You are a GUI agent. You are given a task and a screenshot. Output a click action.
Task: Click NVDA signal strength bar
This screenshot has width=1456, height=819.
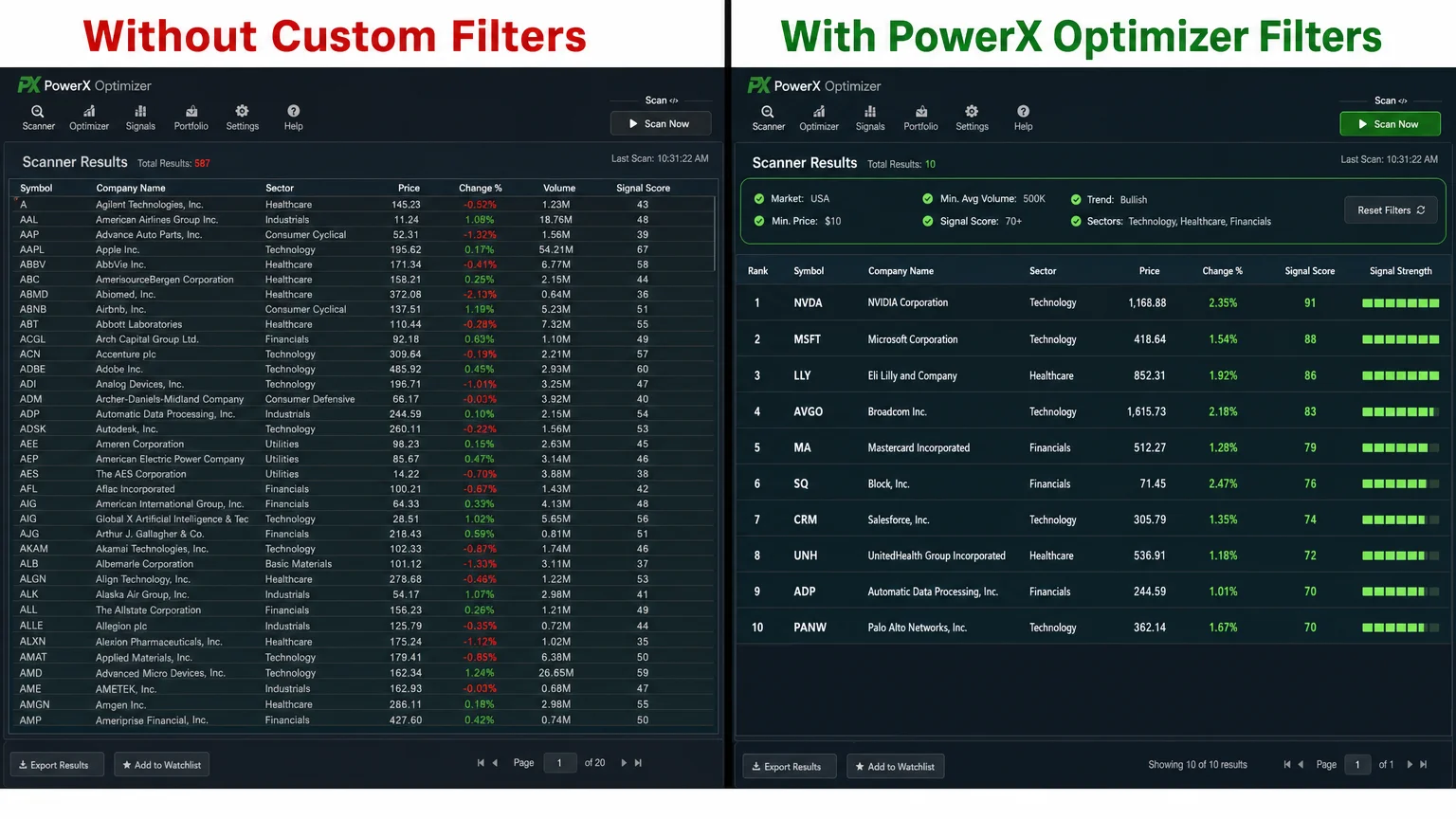(x=1401, y=303)
